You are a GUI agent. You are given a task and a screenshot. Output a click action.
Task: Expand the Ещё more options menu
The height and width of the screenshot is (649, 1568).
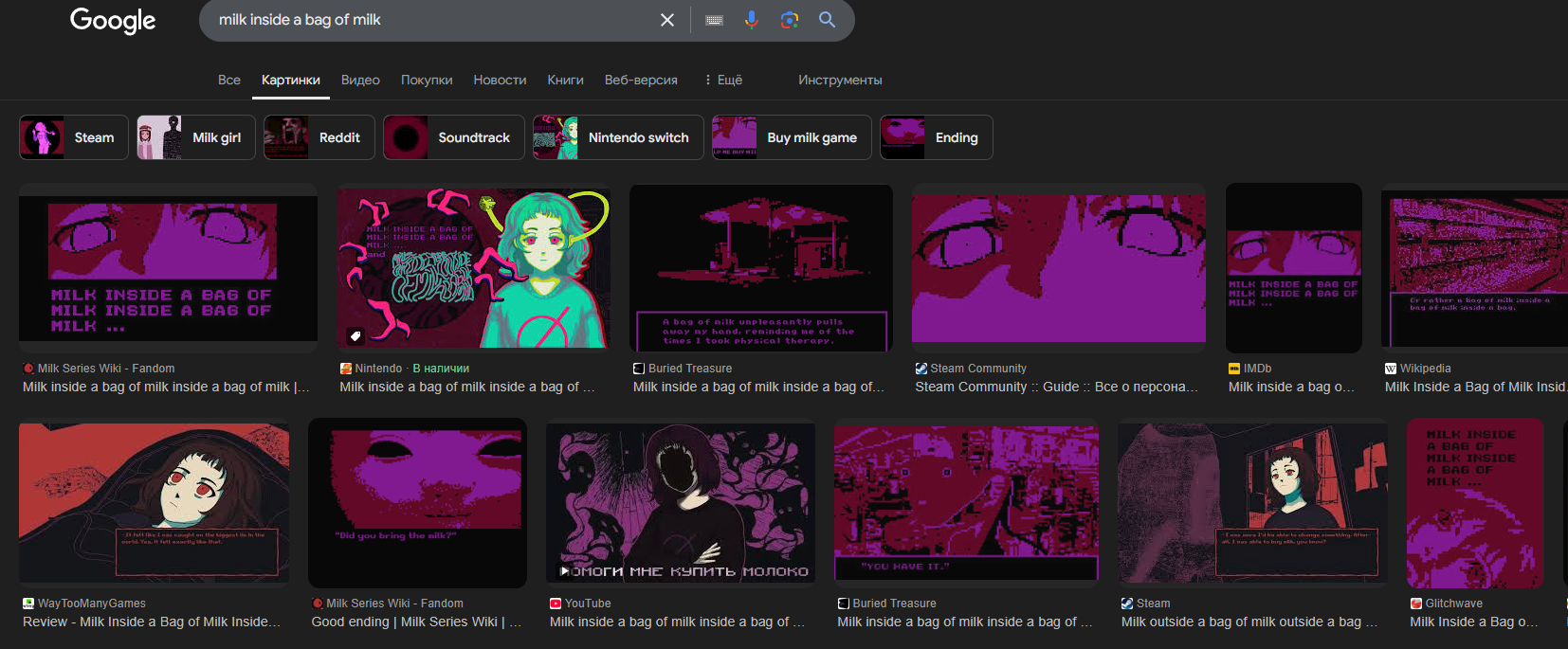point(722,80)
